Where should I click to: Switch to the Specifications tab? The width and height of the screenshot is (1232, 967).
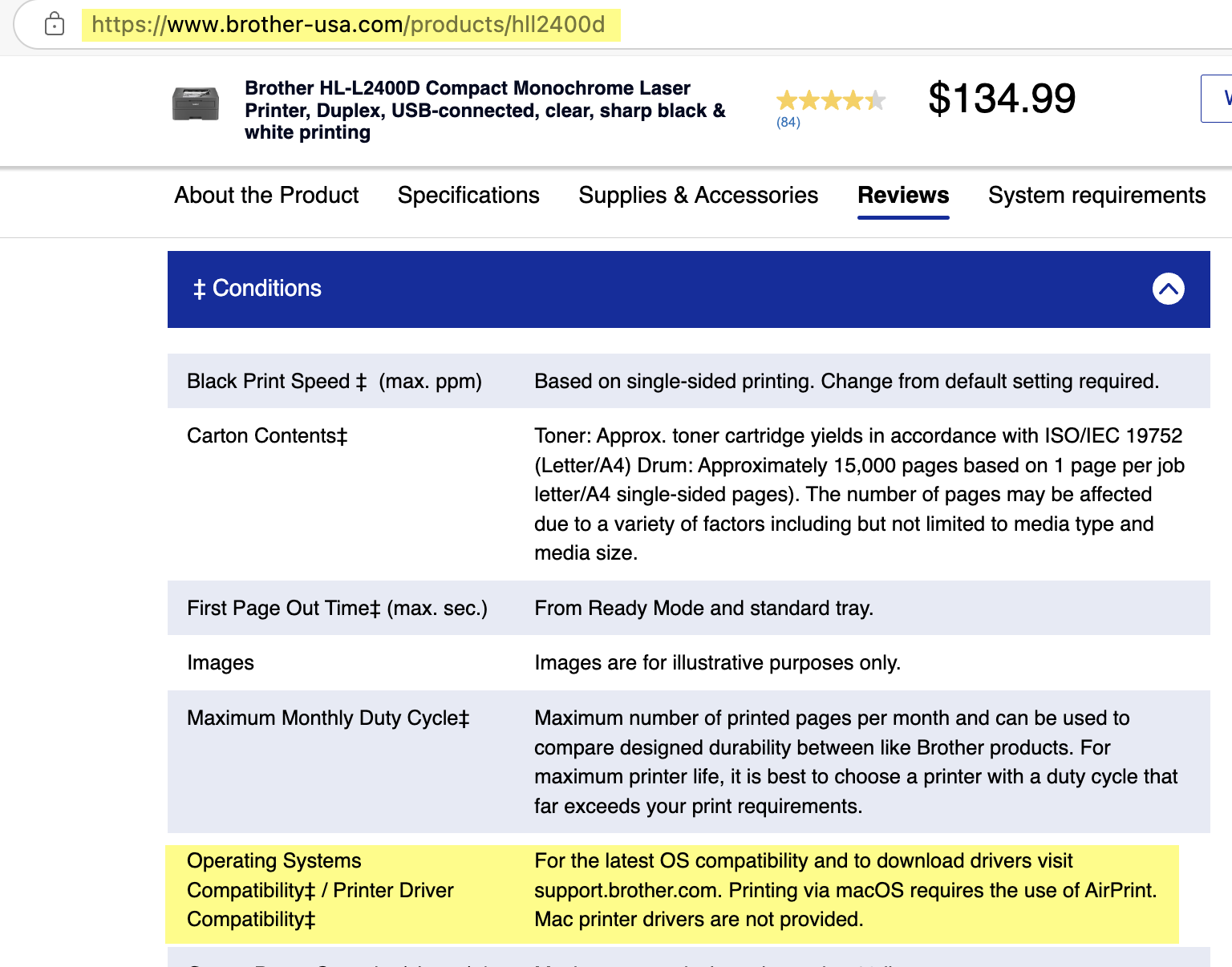tap(468, 196)
